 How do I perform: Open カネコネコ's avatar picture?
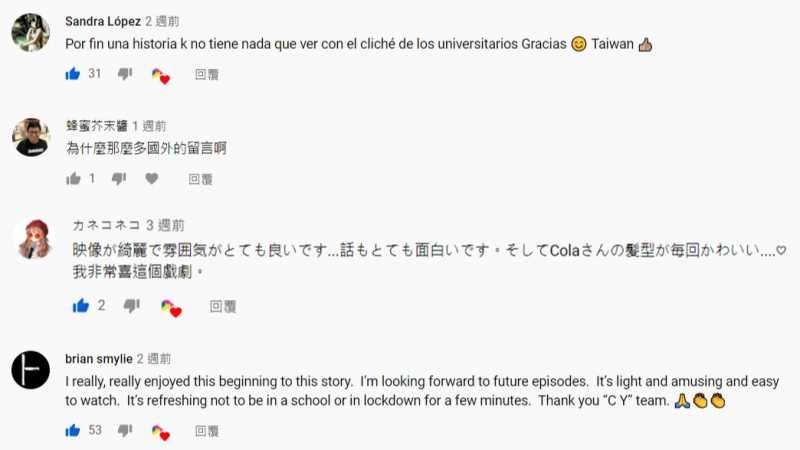click(x=31, y=238)
